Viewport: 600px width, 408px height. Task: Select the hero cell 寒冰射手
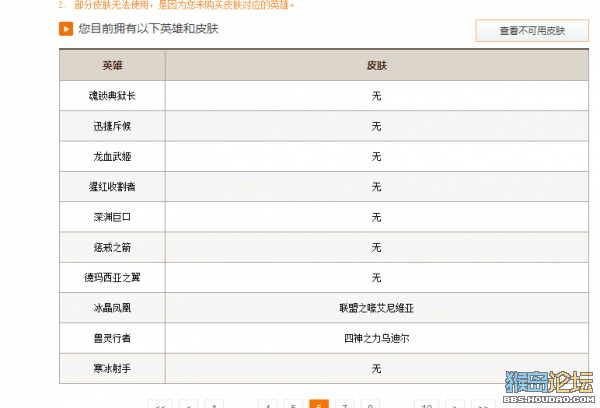112,368
